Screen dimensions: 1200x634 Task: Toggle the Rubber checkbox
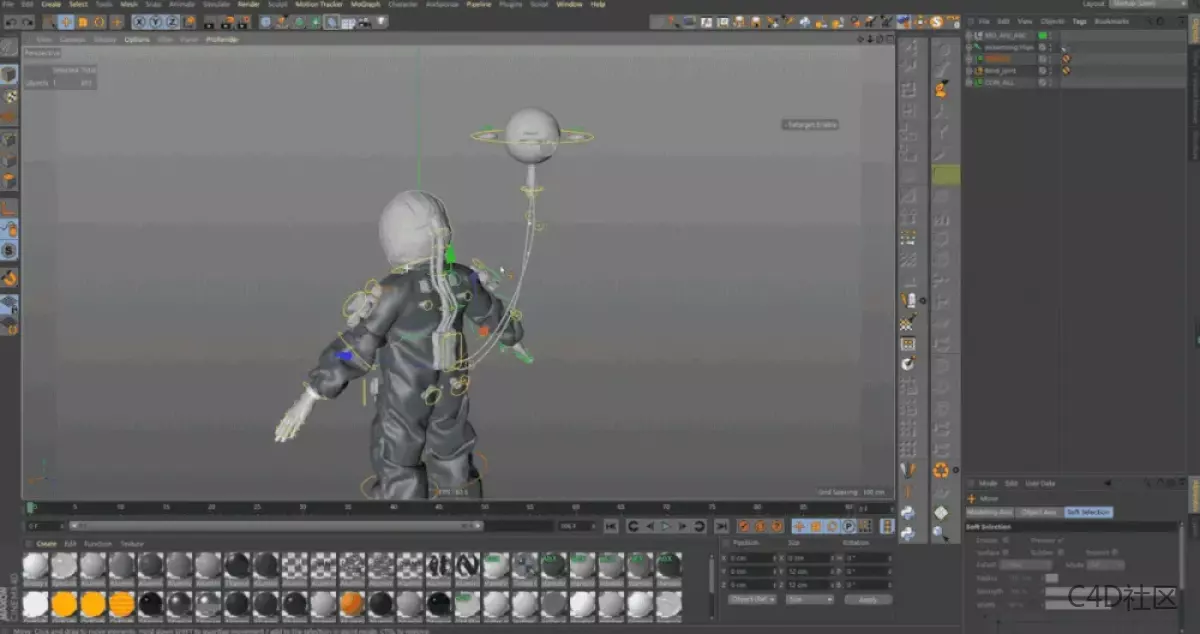pyautogui.click(x=1059, y=551)
